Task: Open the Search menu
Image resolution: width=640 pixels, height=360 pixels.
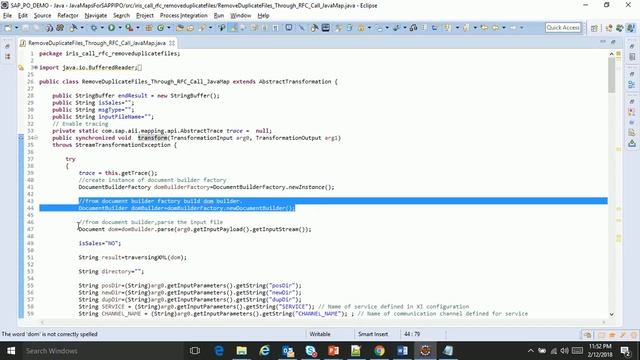Action: pyautogui.click(x=121, y=16)
